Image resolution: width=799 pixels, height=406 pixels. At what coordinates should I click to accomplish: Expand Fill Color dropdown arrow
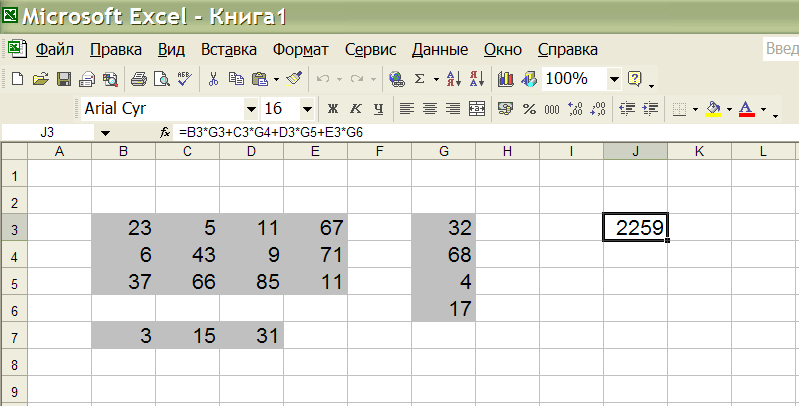coord(729,109)
